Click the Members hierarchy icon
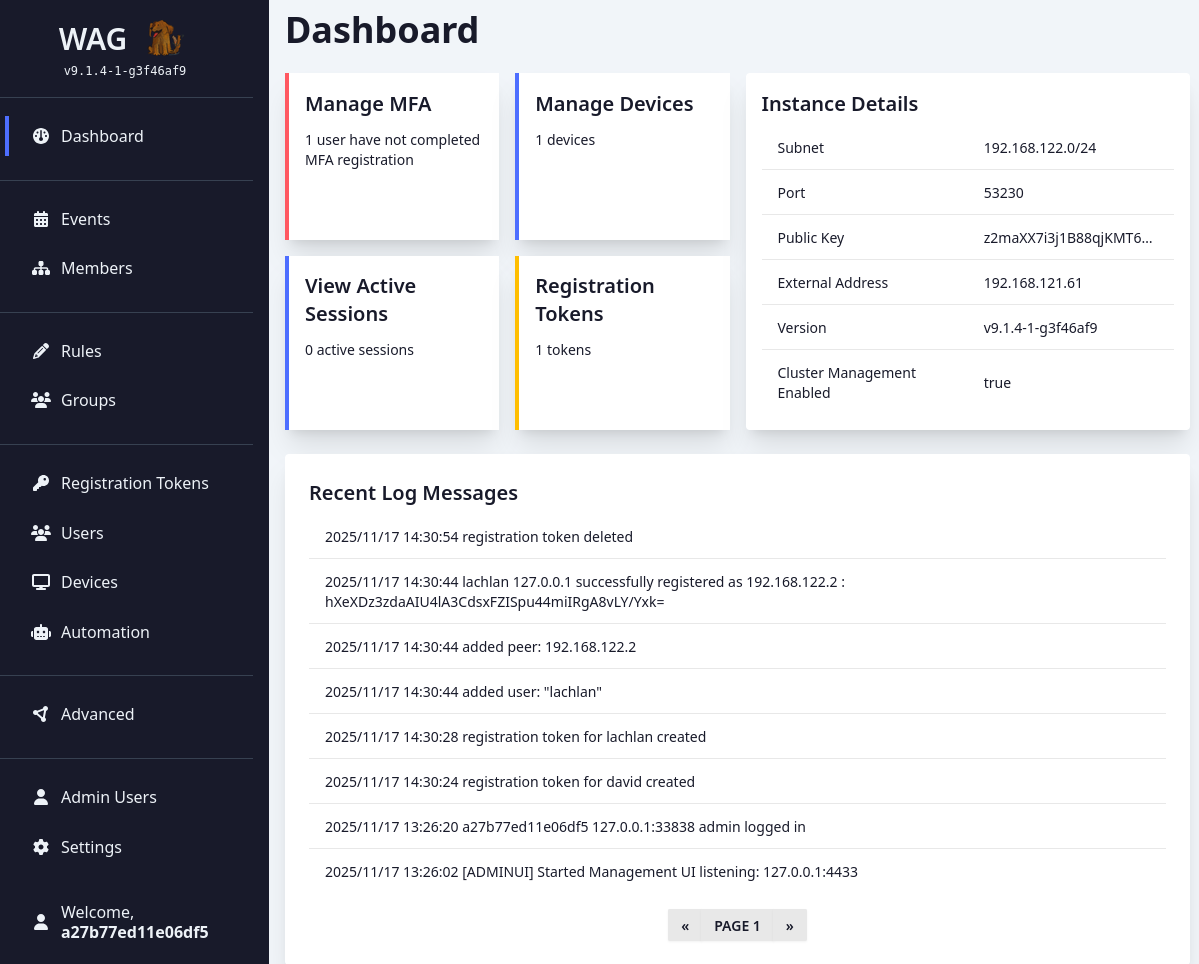 (41, 268)
